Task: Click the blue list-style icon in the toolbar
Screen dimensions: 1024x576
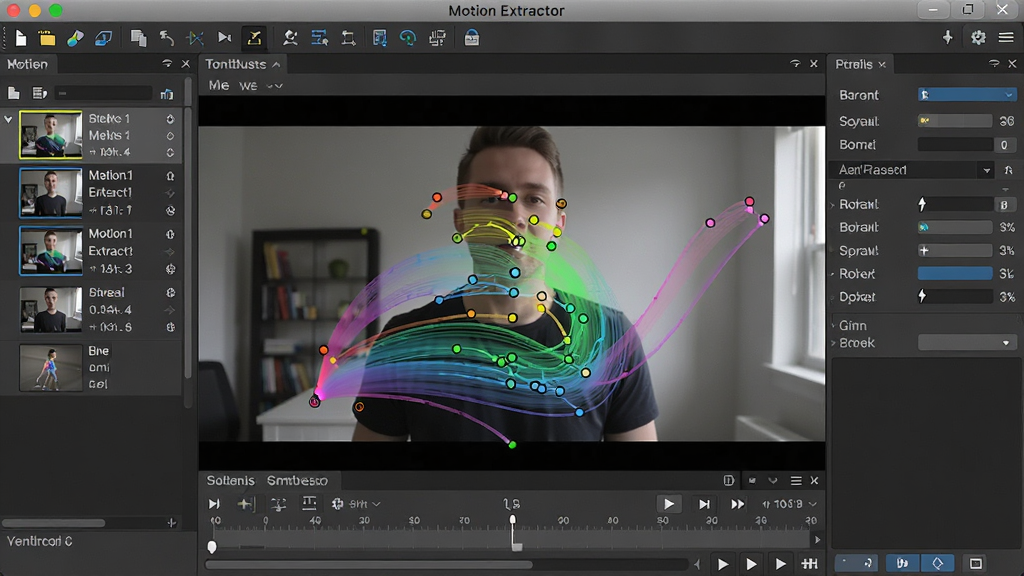Action: point(319,39)
